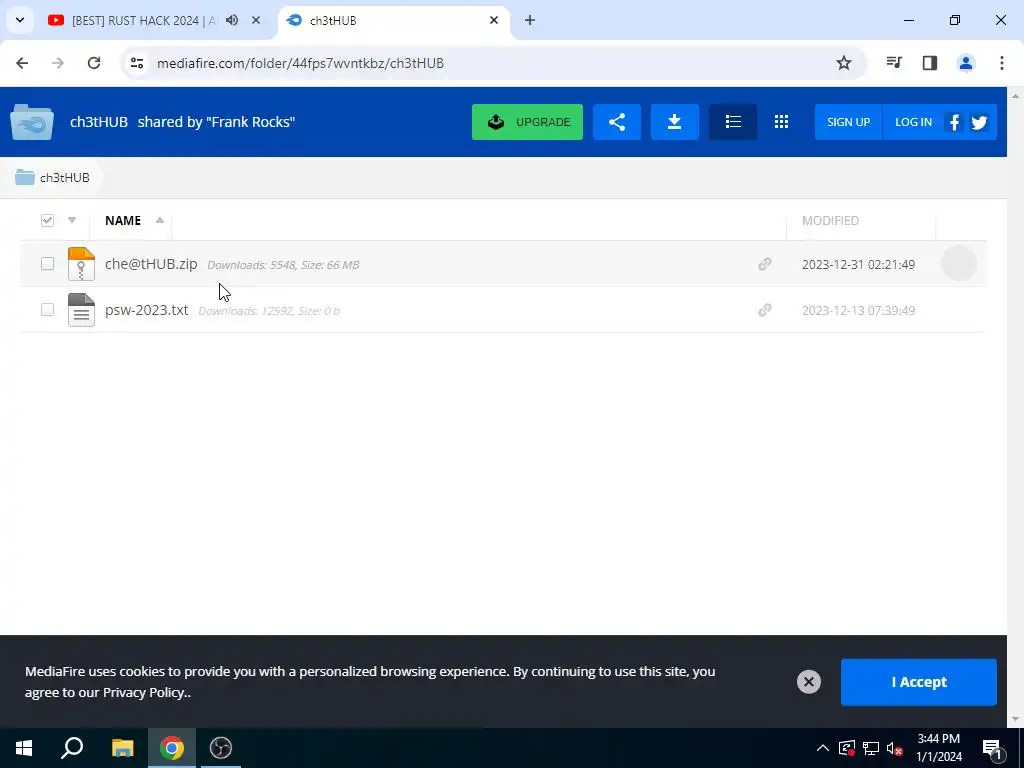Screen dimensions: 1024x768
Task: Open File Explorer from taskbar
Action: point(122,748)
